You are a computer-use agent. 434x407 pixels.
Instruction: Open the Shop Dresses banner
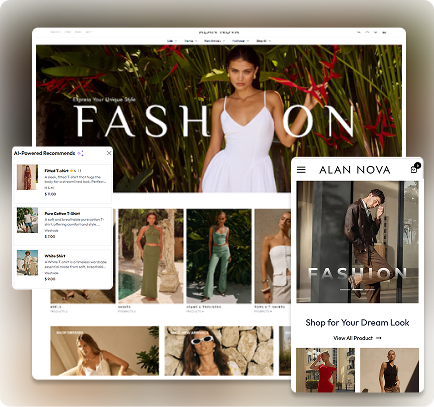[105, 351]
